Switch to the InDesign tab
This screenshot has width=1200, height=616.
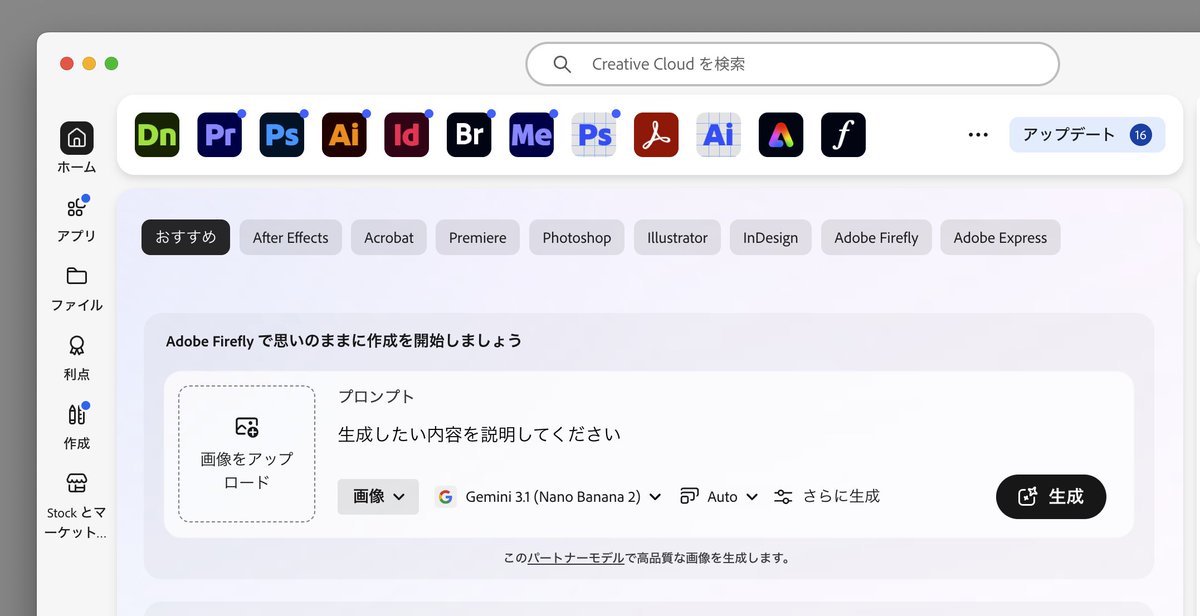(771, 237)
